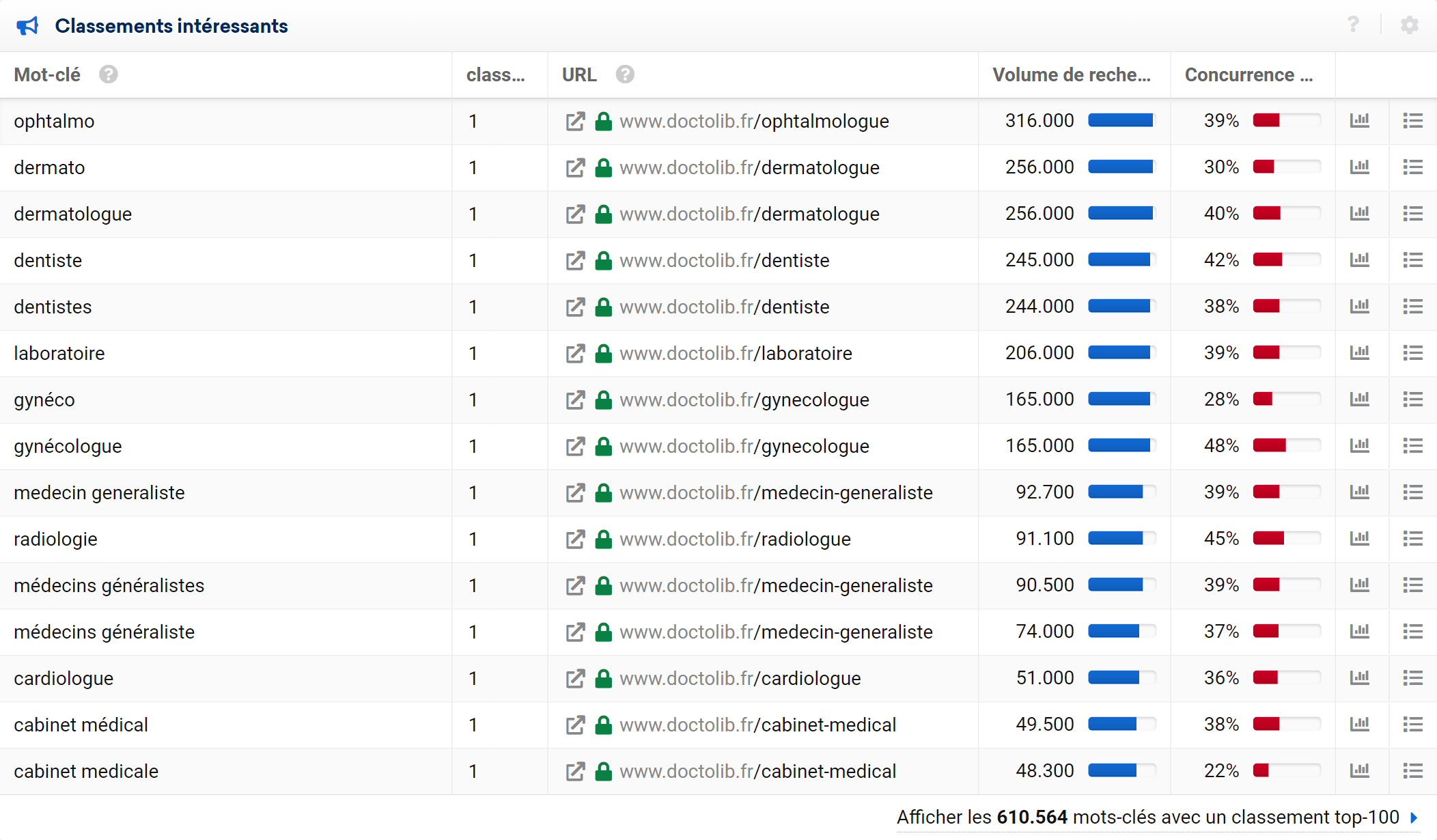Select keyword 'gynéco'

coord(44,400)
